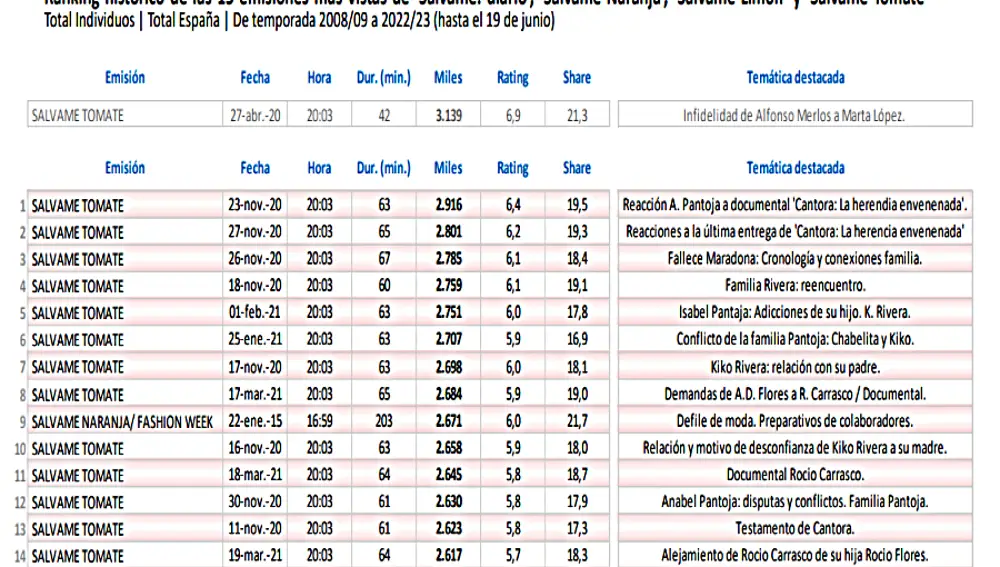This screenshot has height=567, width=1000.
Task: Click the 'Rating' header above the 6,9 value
Action: point(513,78)
